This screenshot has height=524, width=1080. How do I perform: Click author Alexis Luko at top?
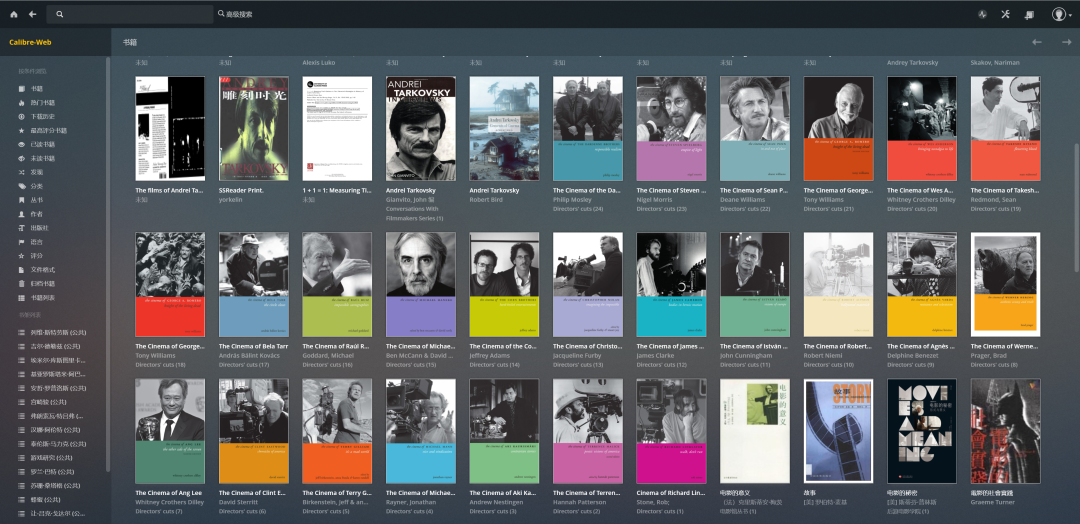(x=319, y=63)
